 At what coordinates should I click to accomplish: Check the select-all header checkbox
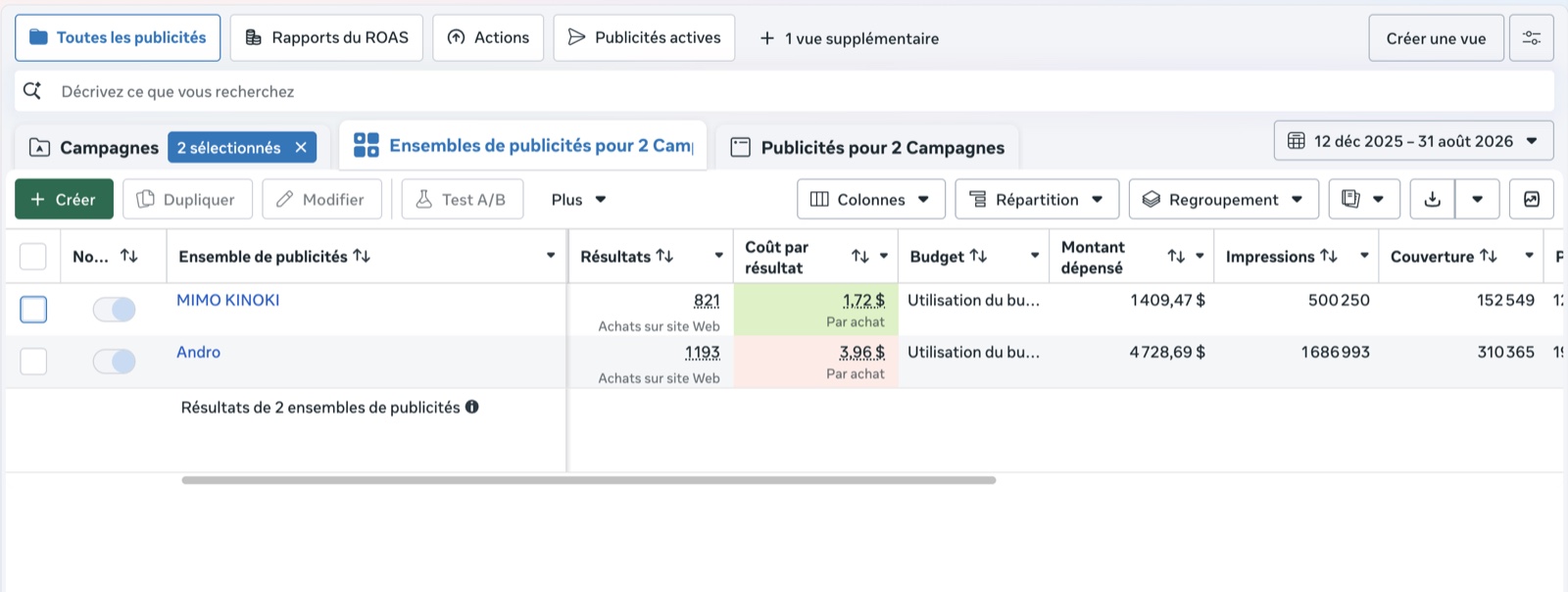[33, 256]
